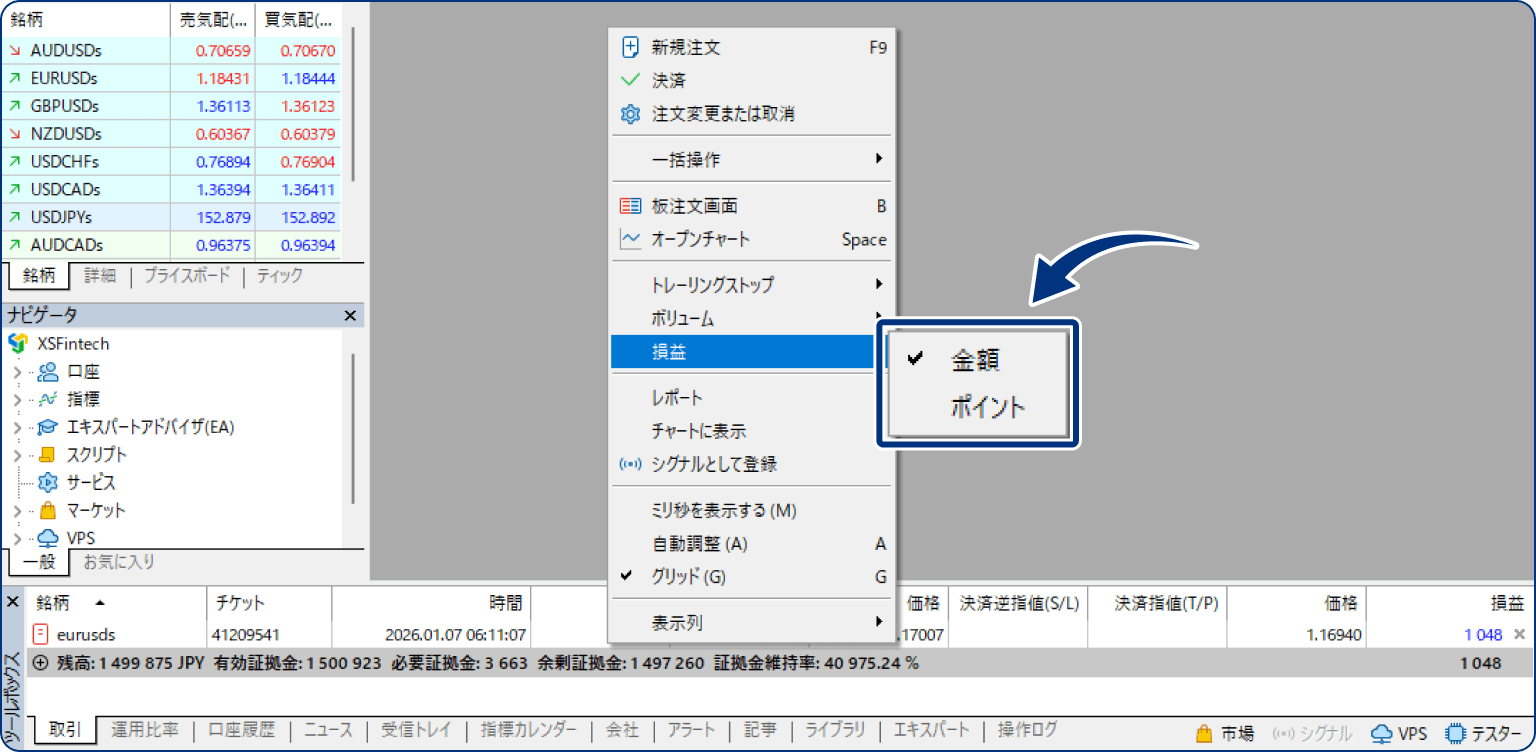Viewport: 1536px width, 752px height.
Task: Click the eurusds position document icon
Action: click(x=41, y=634)
